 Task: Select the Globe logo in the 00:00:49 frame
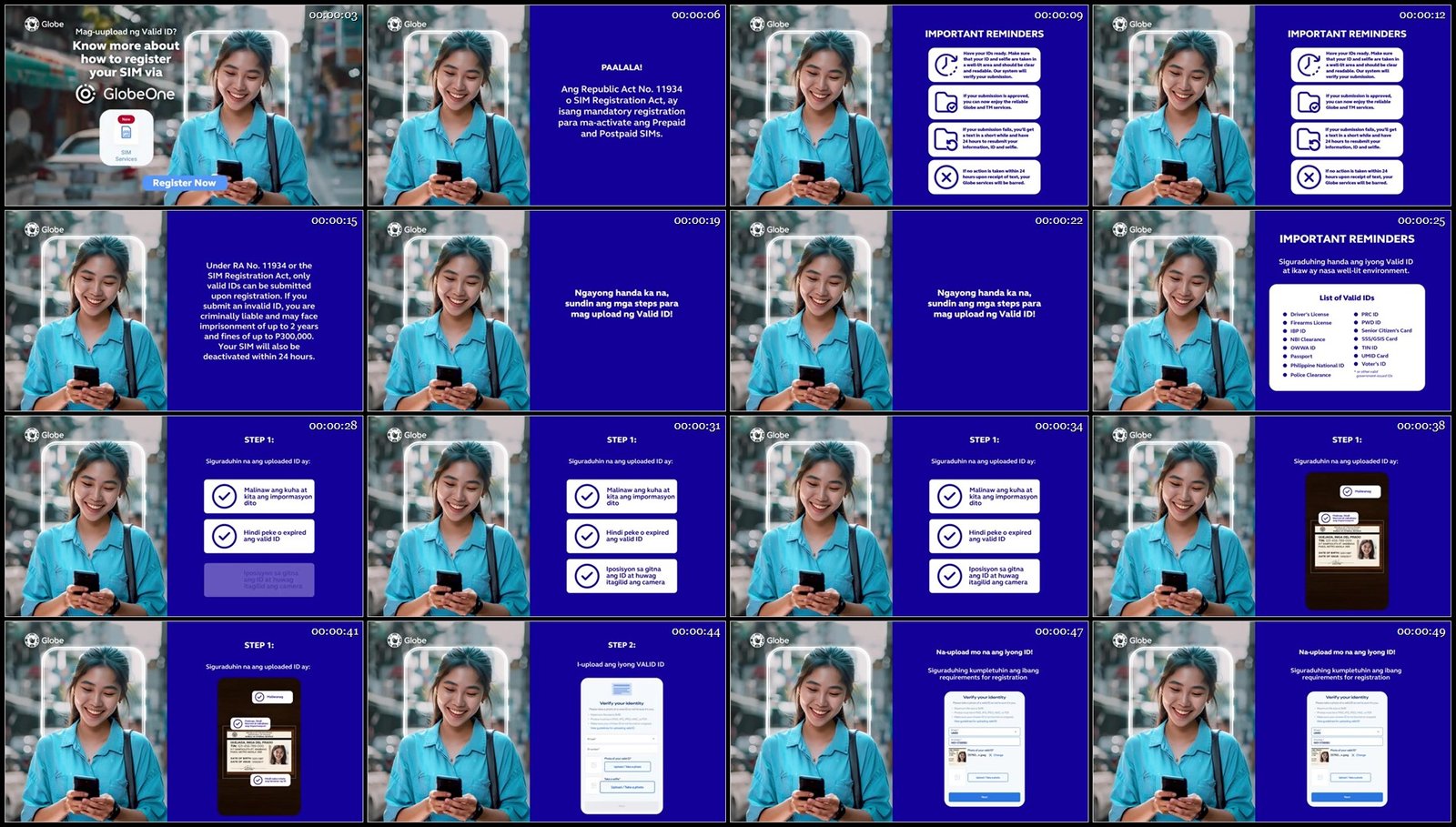tap(1133, 640)
